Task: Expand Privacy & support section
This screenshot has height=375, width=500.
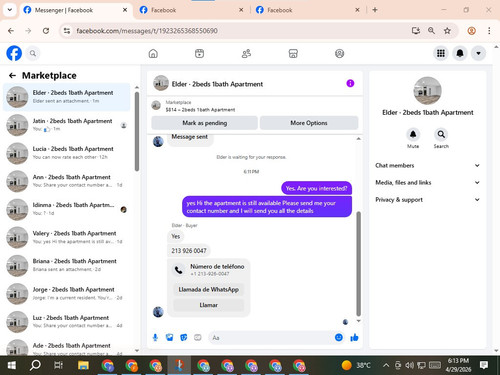Action: coord(427,200)
